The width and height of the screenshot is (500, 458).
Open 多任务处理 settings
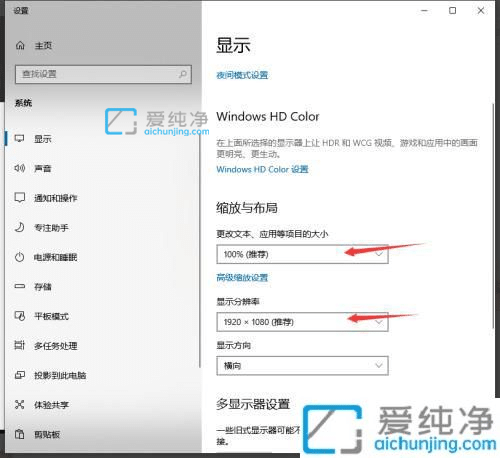(55, 346)
